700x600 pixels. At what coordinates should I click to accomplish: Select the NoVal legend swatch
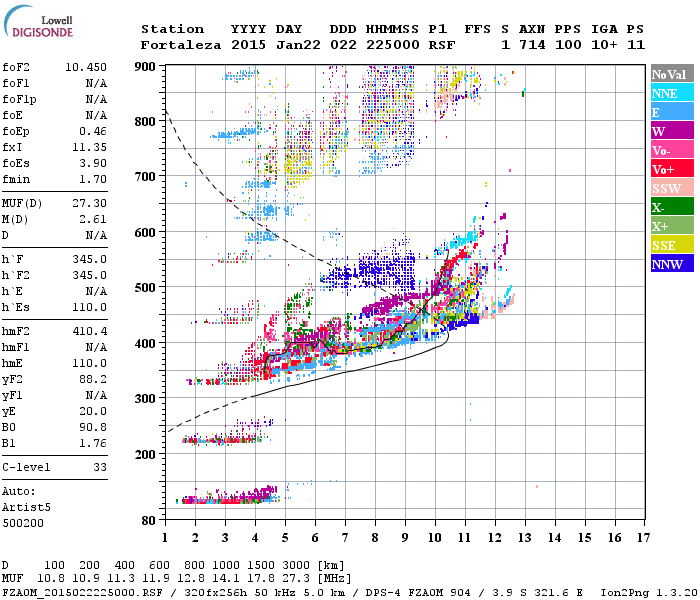tap(672, 74)
